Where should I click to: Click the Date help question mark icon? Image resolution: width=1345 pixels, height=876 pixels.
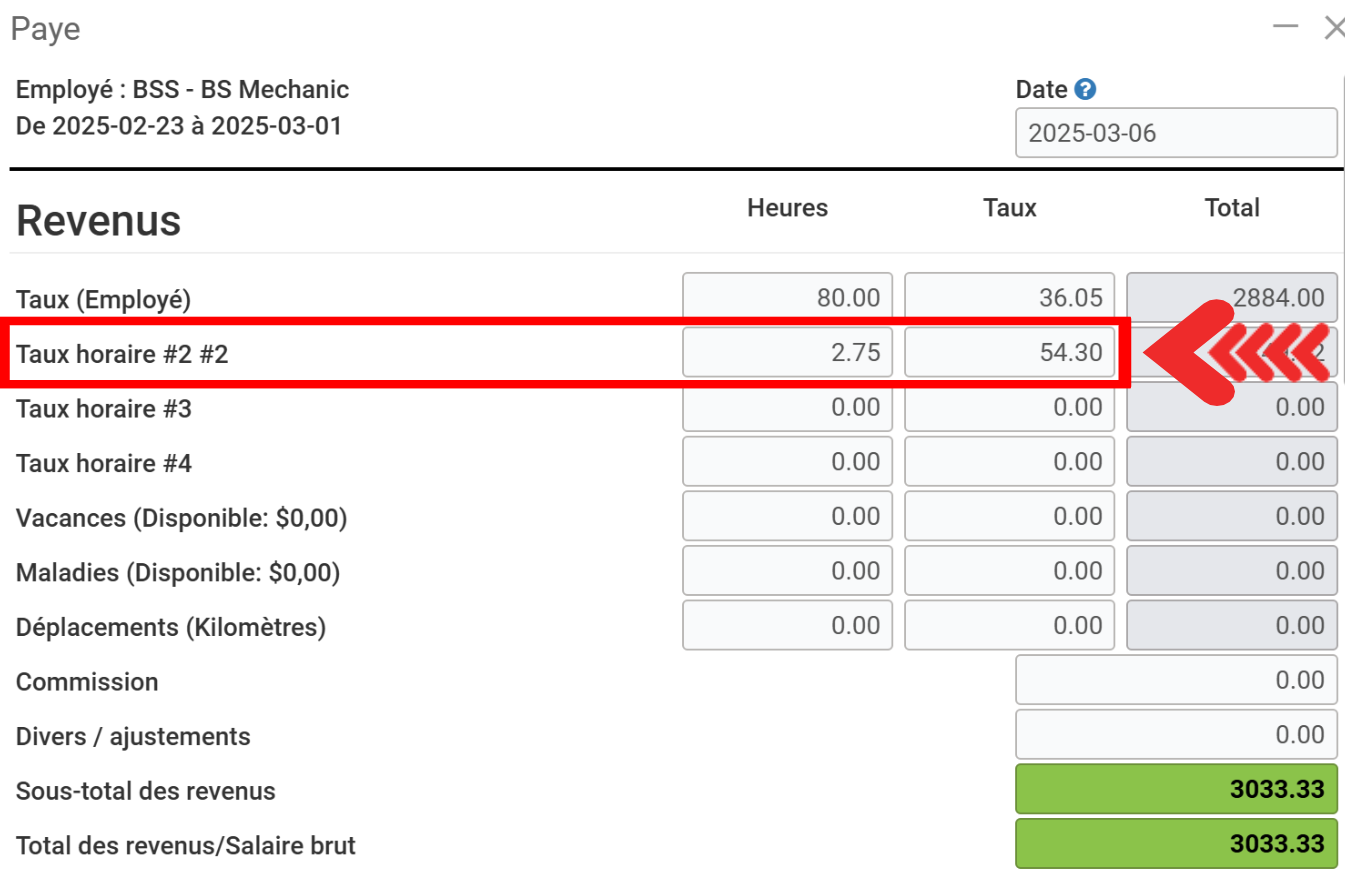point(1085,89)
